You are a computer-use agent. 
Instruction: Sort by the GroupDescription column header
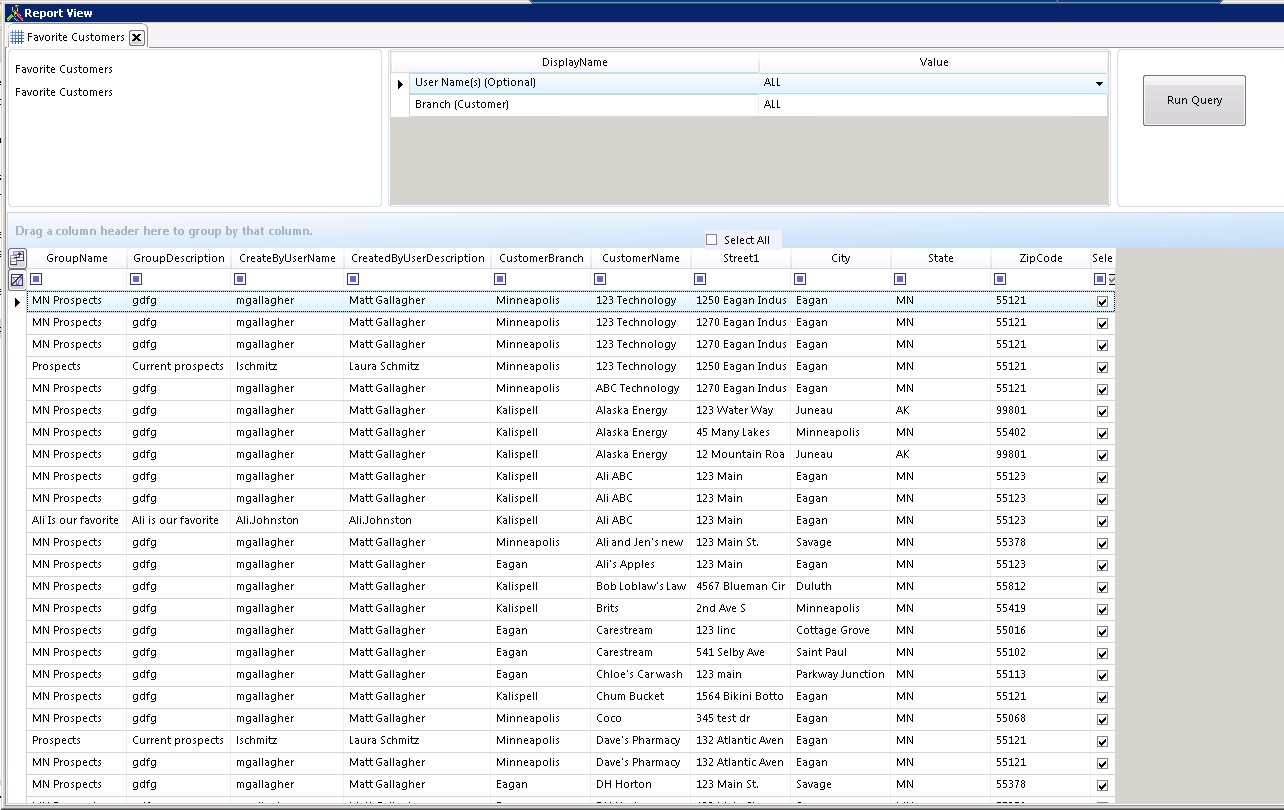pos(179,258)
